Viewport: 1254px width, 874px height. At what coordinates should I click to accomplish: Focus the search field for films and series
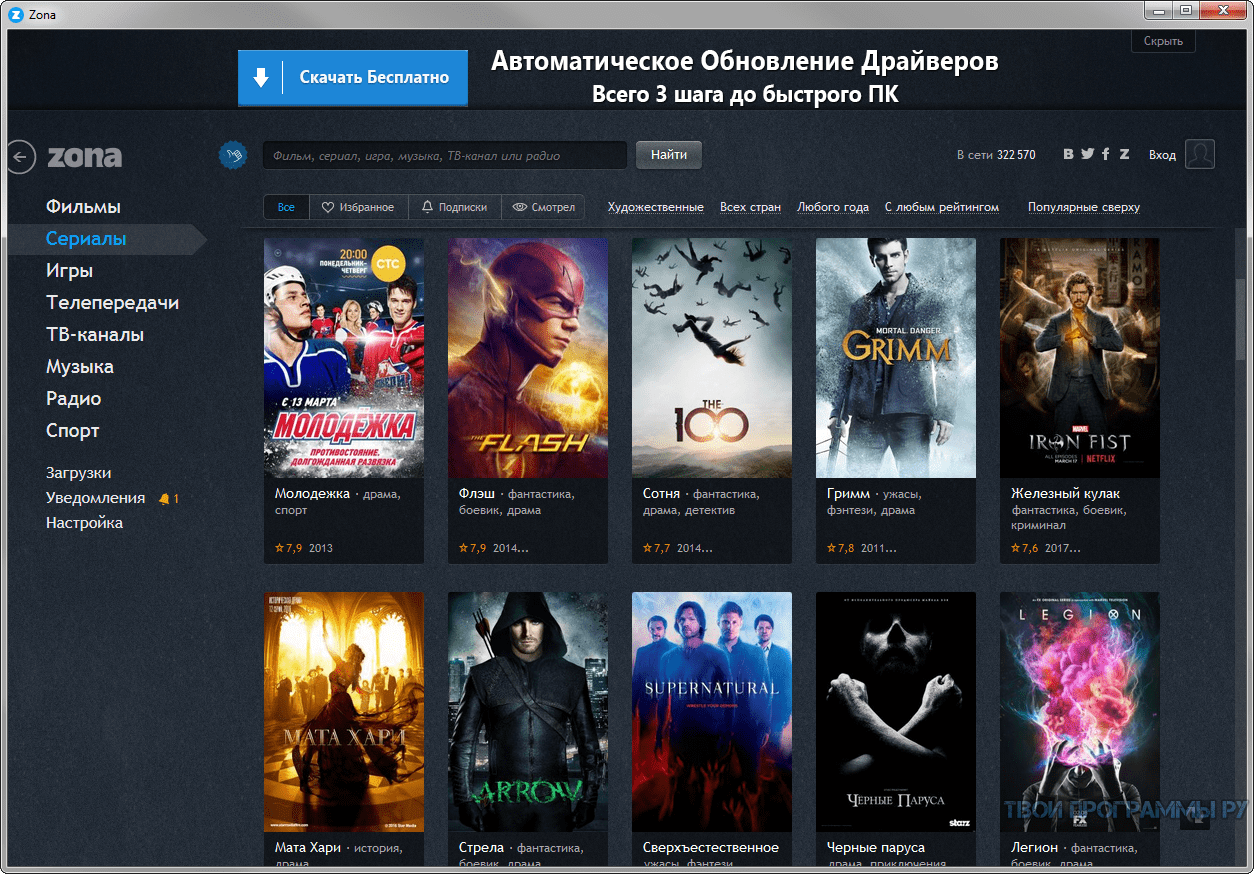[x=445, y=155]
